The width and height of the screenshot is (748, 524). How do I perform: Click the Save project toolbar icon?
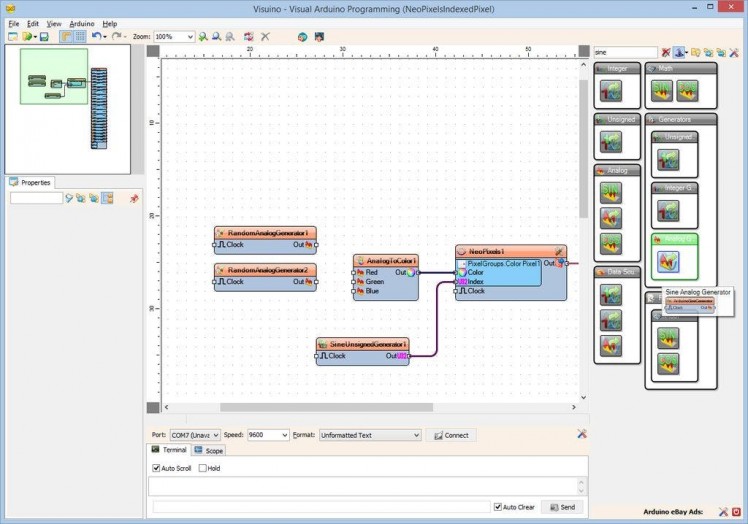[44, 37]
